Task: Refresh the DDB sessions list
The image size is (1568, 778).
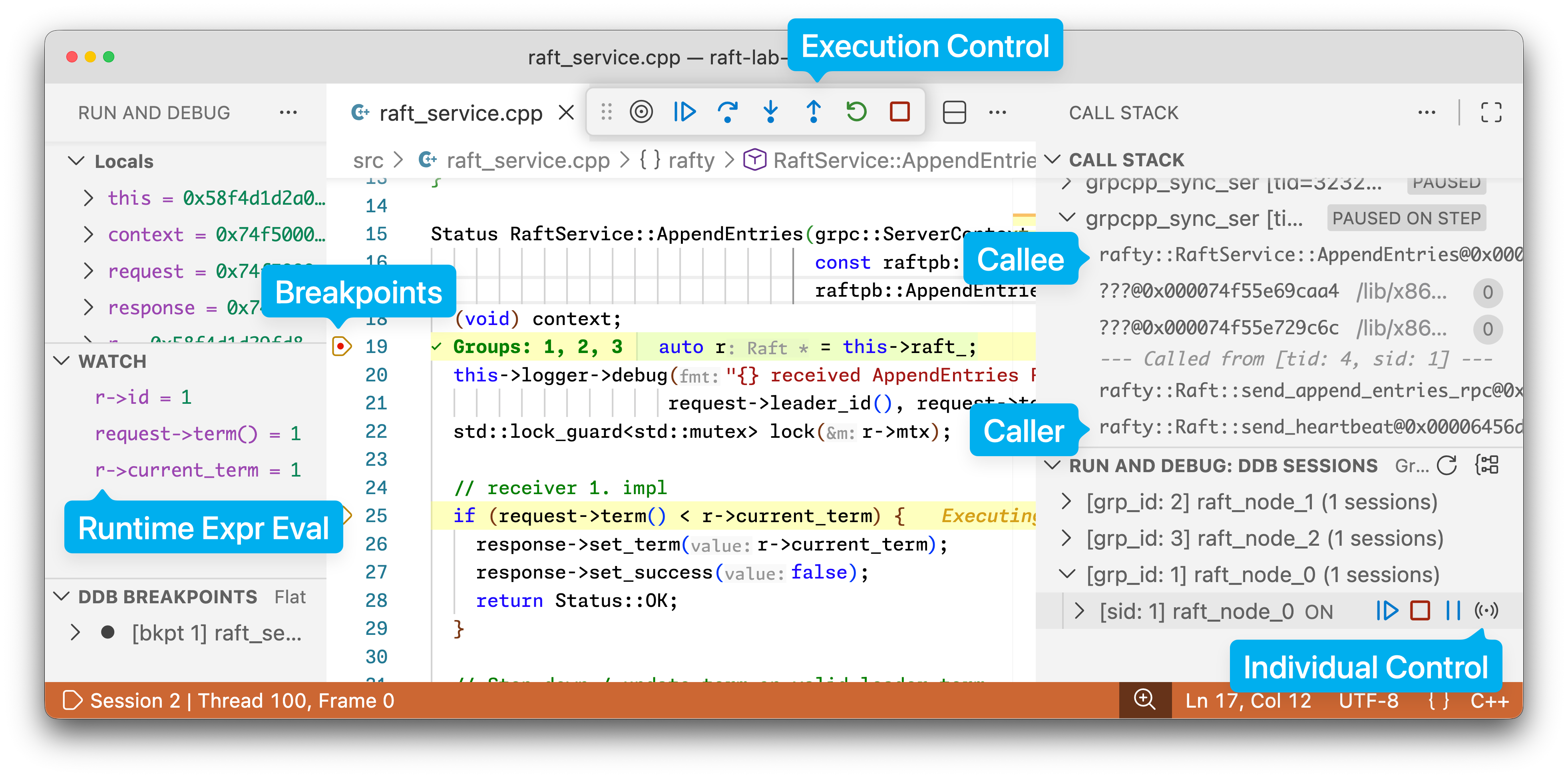Action: (1447, 465)
